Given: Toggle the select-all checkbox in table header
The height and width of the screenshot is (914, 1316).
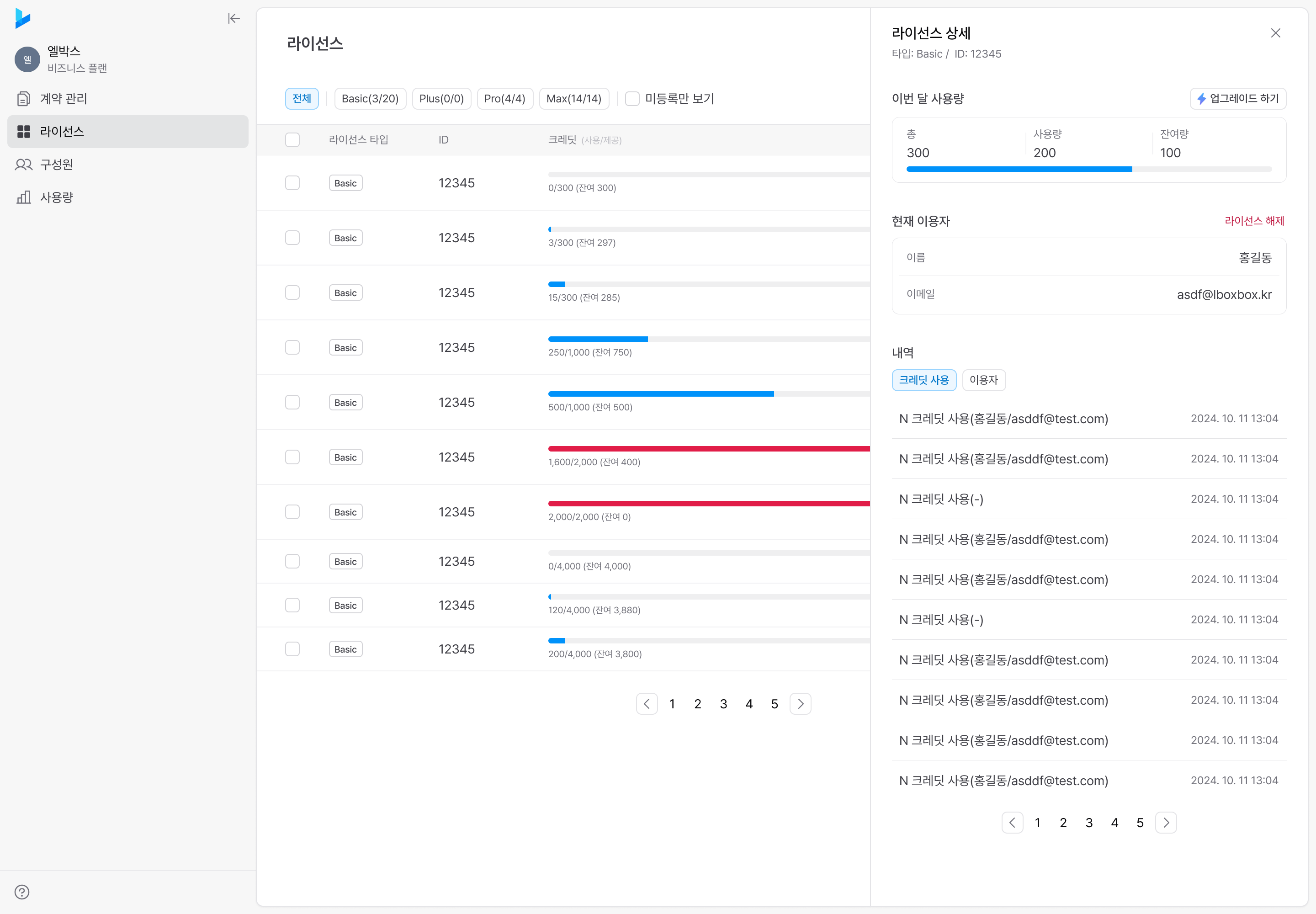Looking at the screenshot, I should click(292, 140).
